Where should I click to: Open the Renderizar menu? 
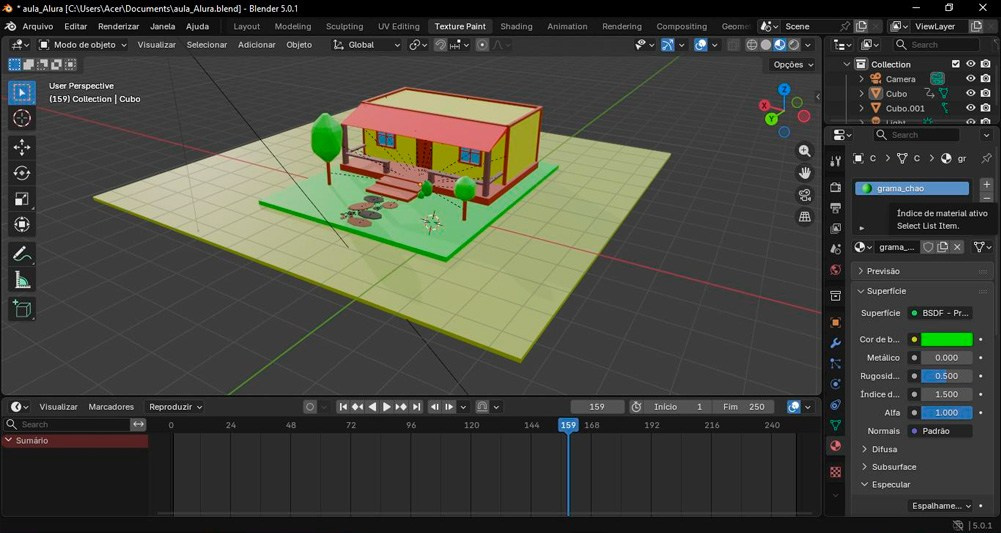(118, 26)
